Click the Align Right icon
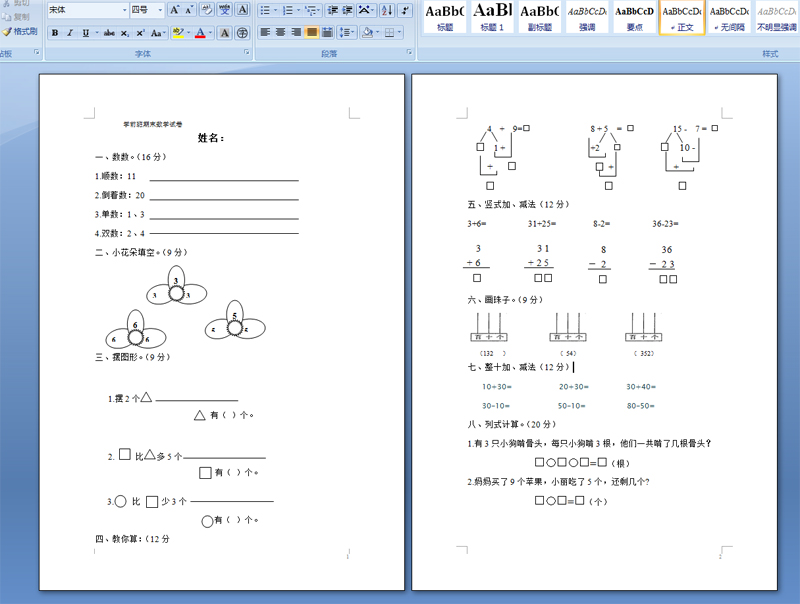Screen dimensions: 800x604 [x=296, y=33]
